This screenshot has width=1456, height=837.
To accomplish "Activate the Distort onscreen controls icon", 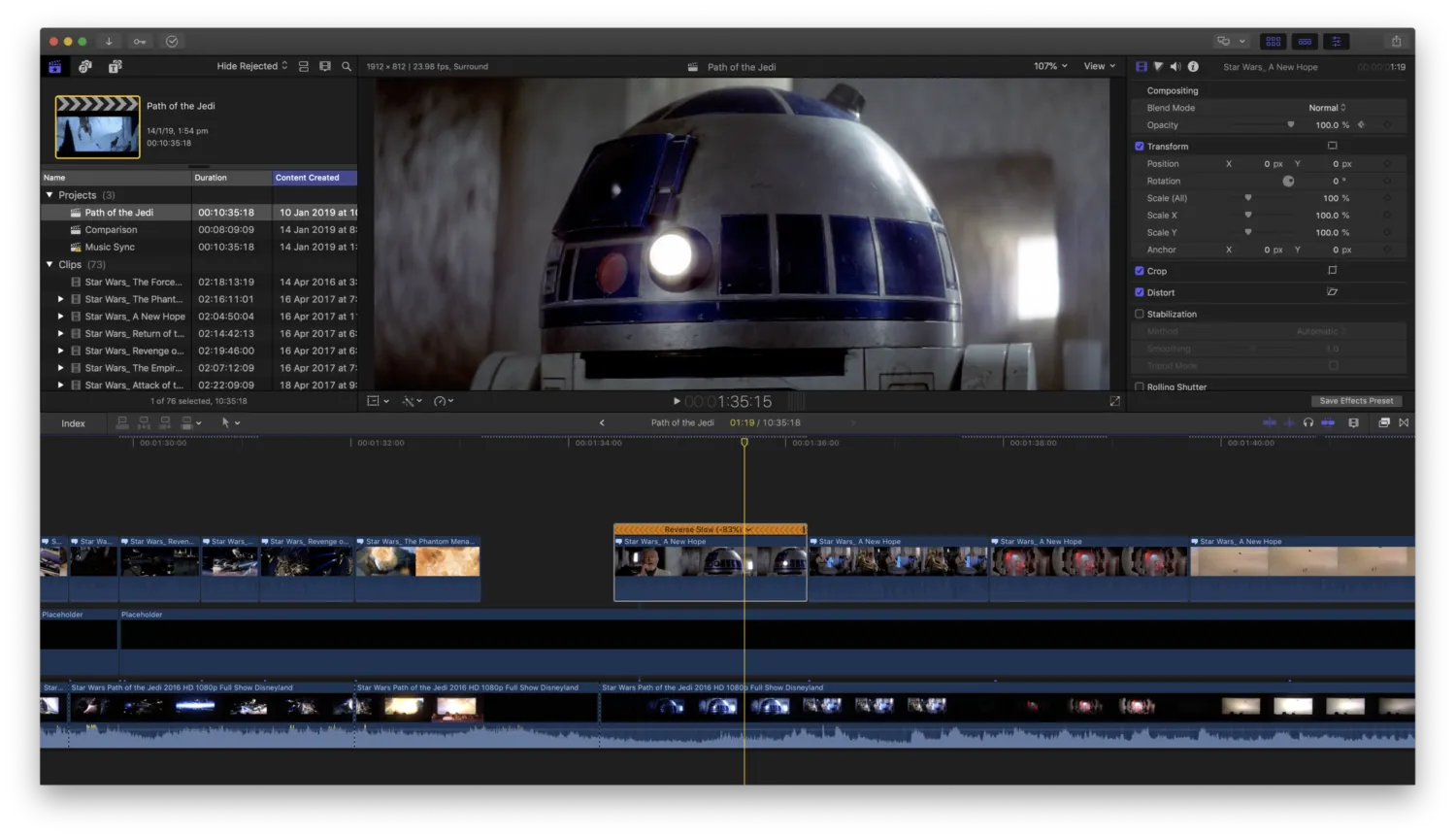I will click(1332, 292).
